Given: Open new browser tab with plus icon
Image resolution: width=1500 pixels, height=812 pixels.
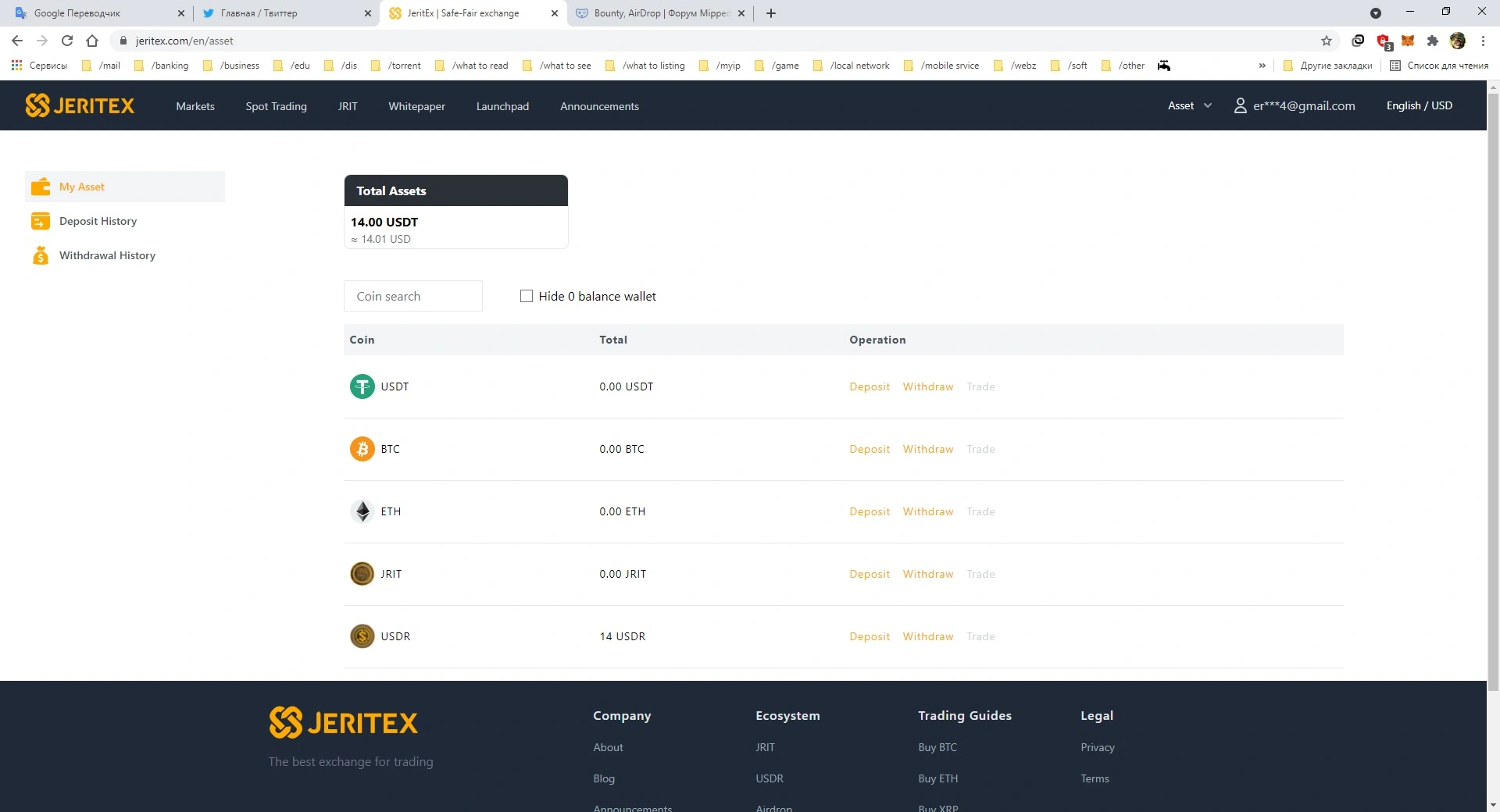Looking at the screenshot, I should (771, 13).
